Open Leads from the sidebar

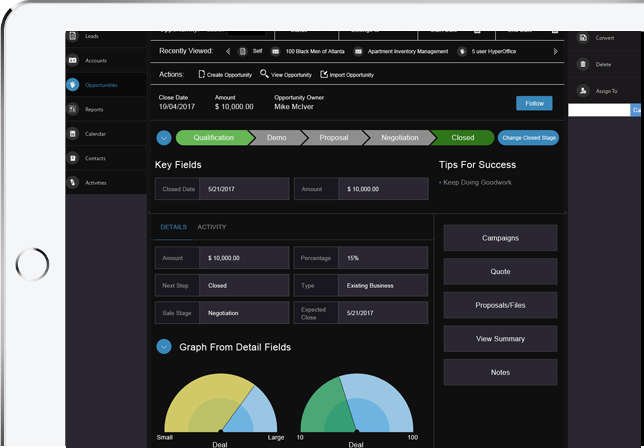[x=73, y=37]
